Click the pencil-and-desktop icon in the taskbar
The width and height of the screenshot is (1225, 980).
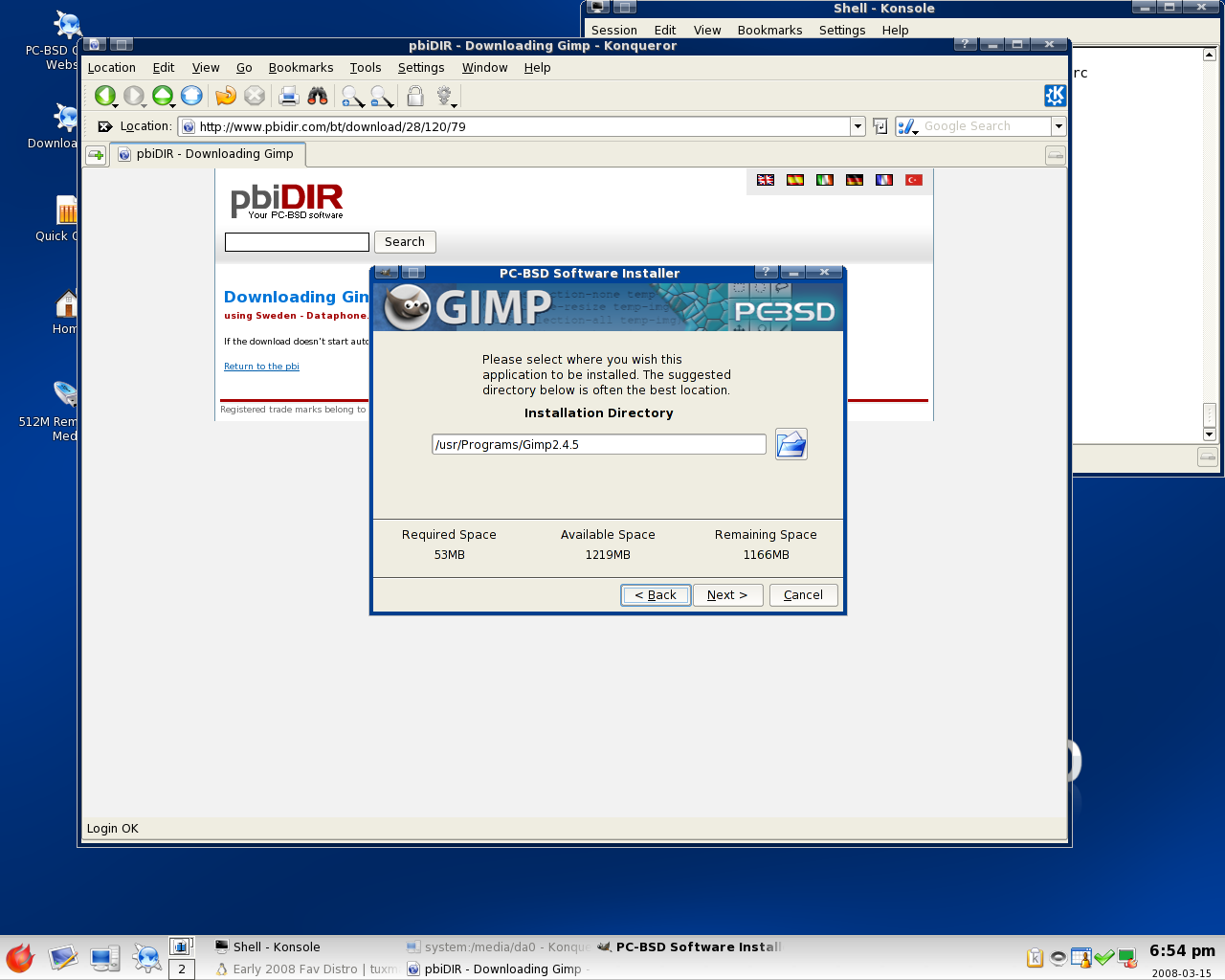[63, 957]
